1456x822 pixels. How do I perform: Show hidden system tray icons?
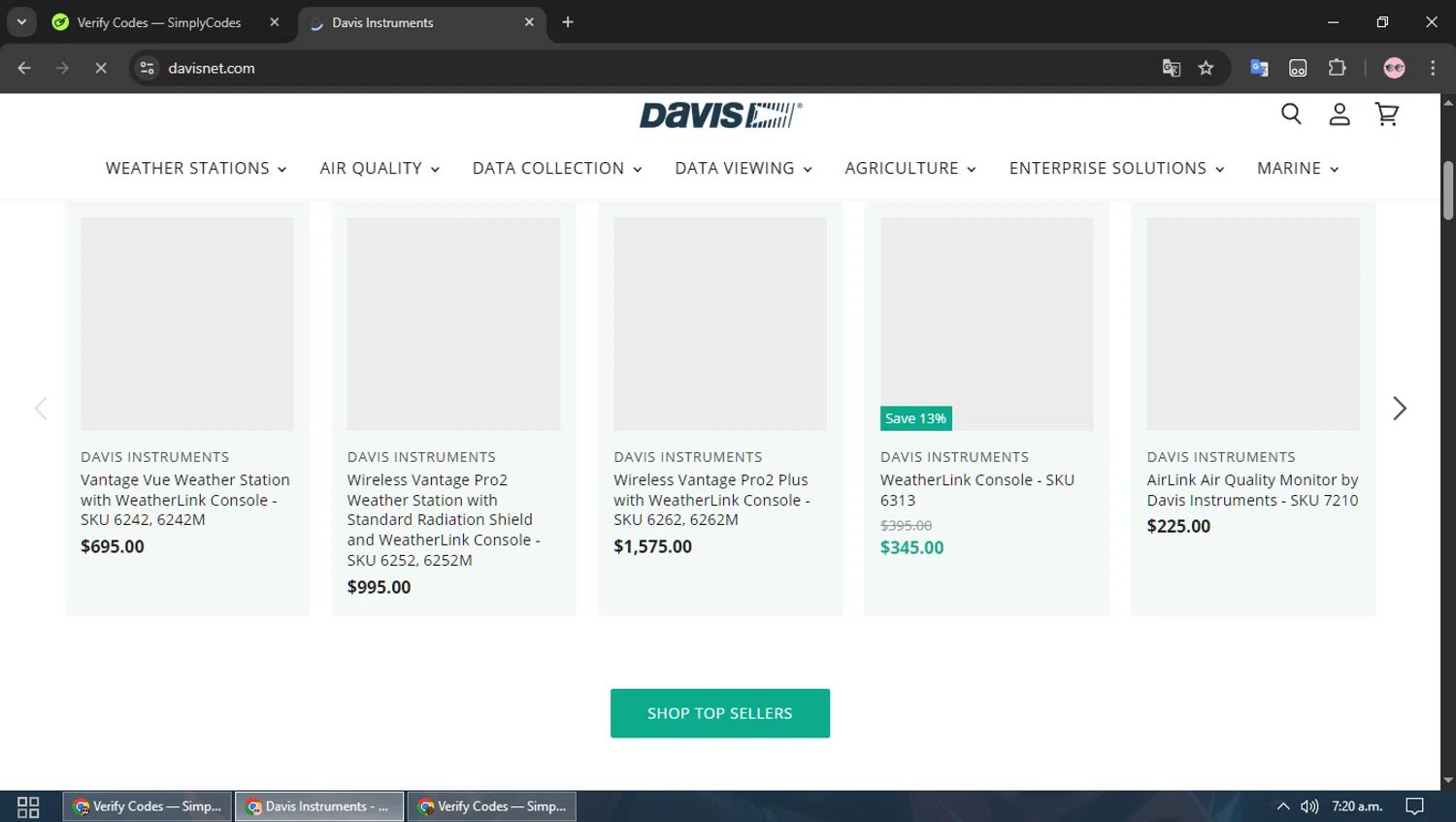[1282, 806]
